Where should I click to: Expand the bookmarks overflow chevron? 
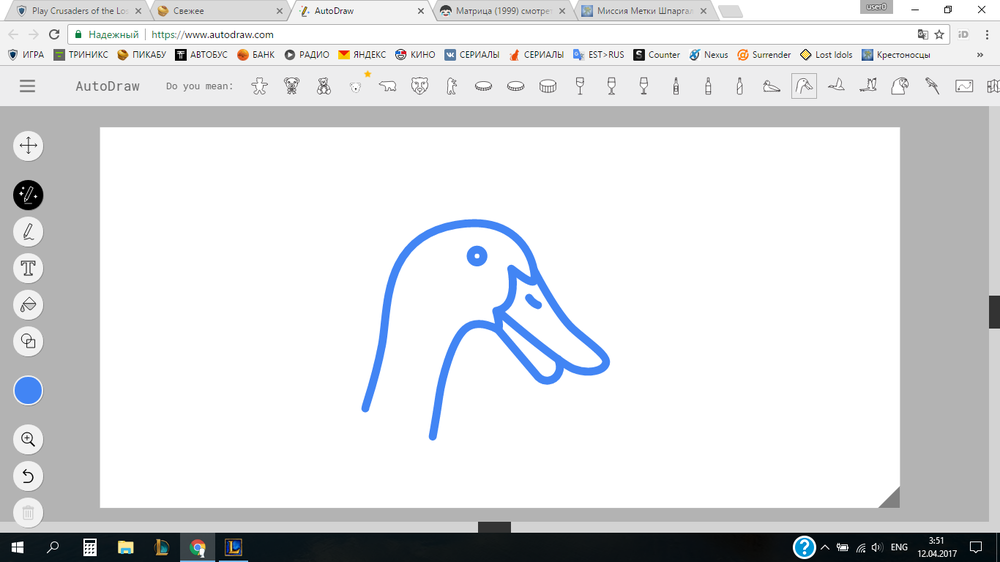coord(980,55)
